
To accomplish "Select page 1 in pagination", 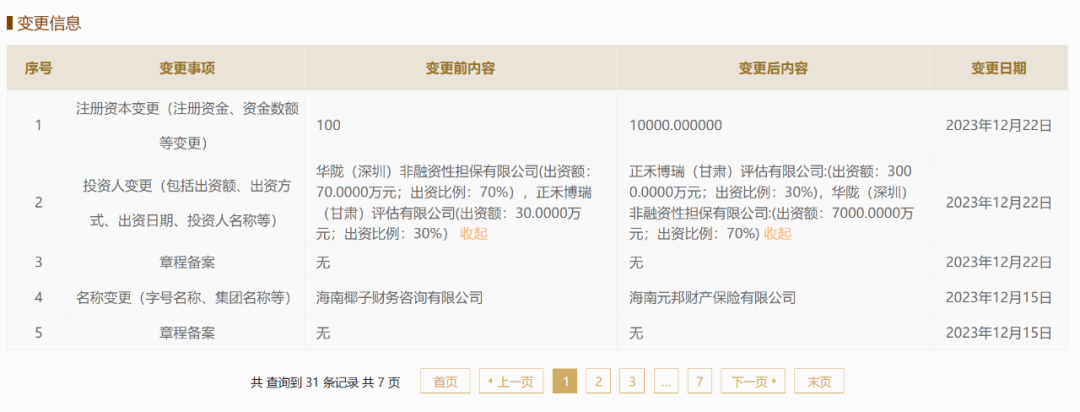I will tap(565, 381).
